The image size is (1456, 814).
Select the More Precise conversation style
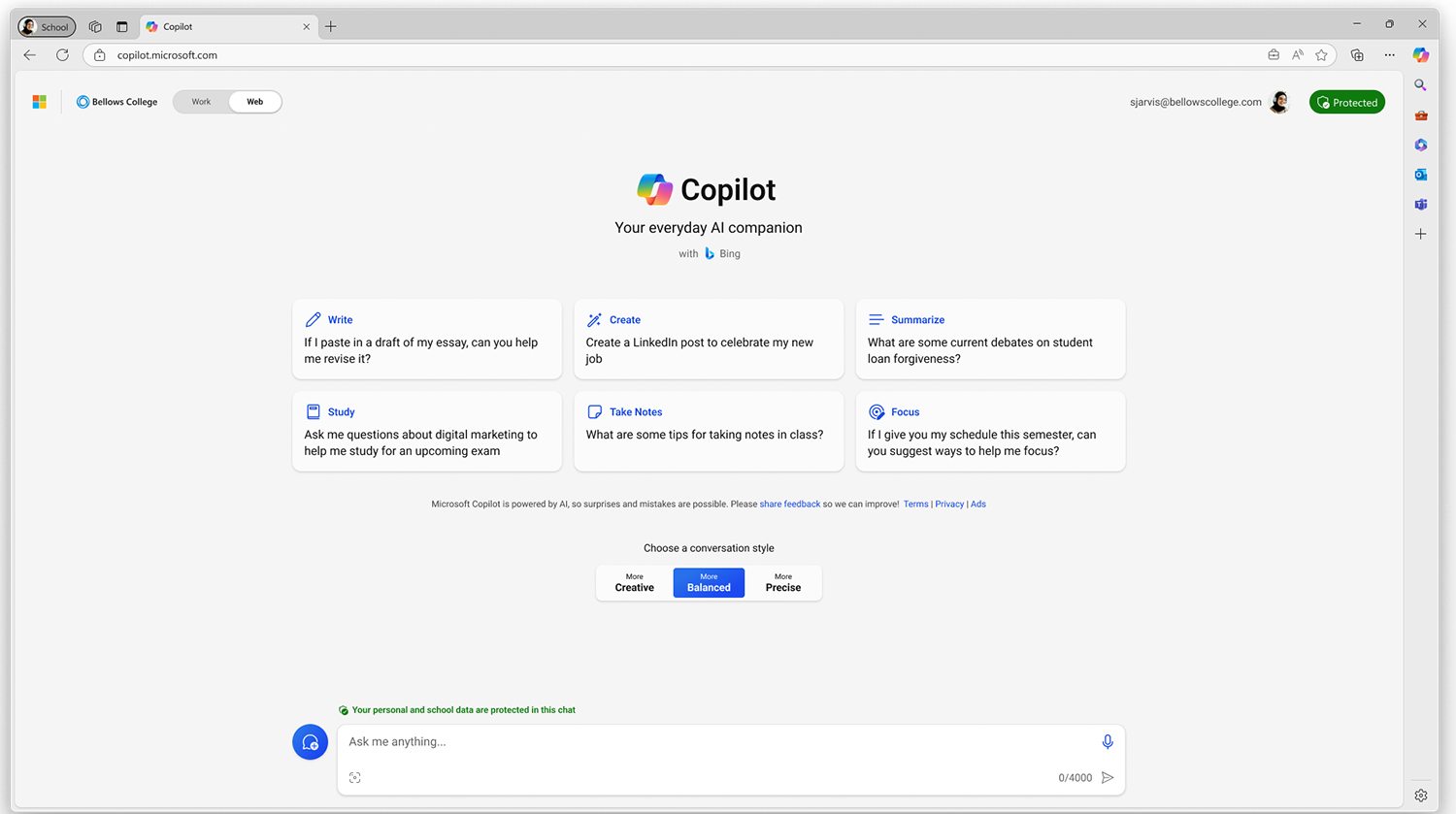pyautogui.click(x=783, y=582)
